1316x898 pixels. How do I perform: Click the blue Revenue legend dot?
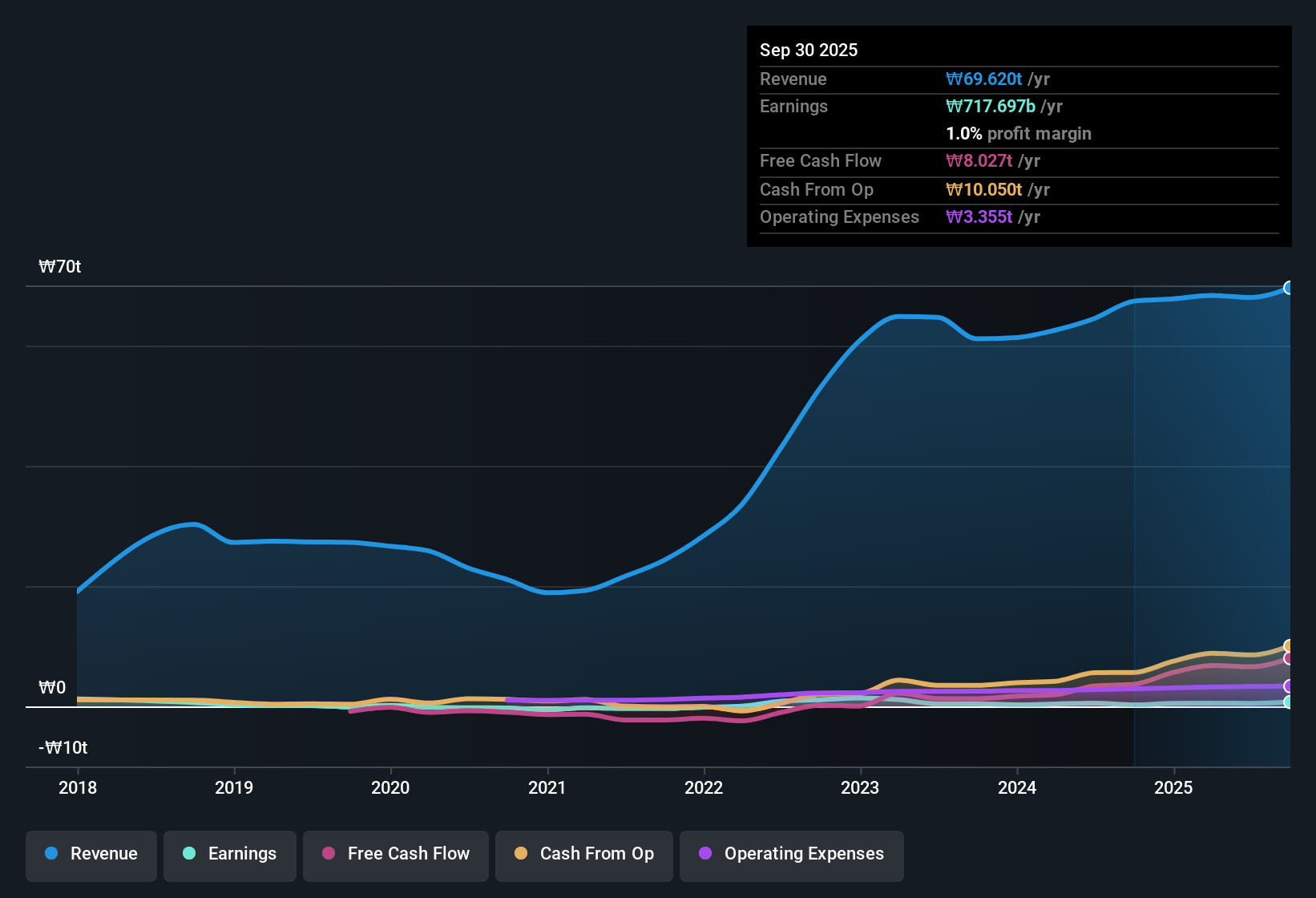[51, 854]
